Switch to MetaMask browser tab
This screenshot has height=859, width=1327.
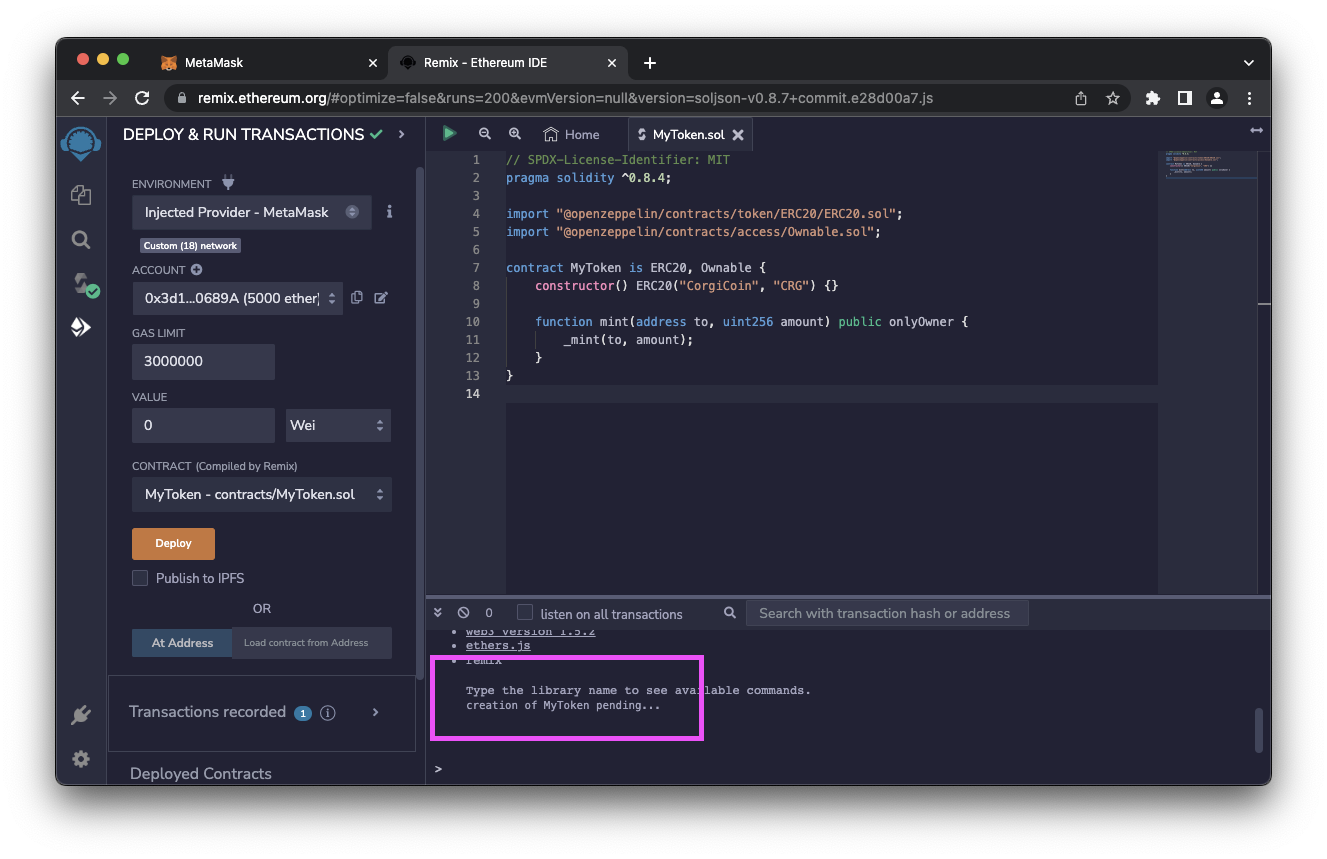270,62
